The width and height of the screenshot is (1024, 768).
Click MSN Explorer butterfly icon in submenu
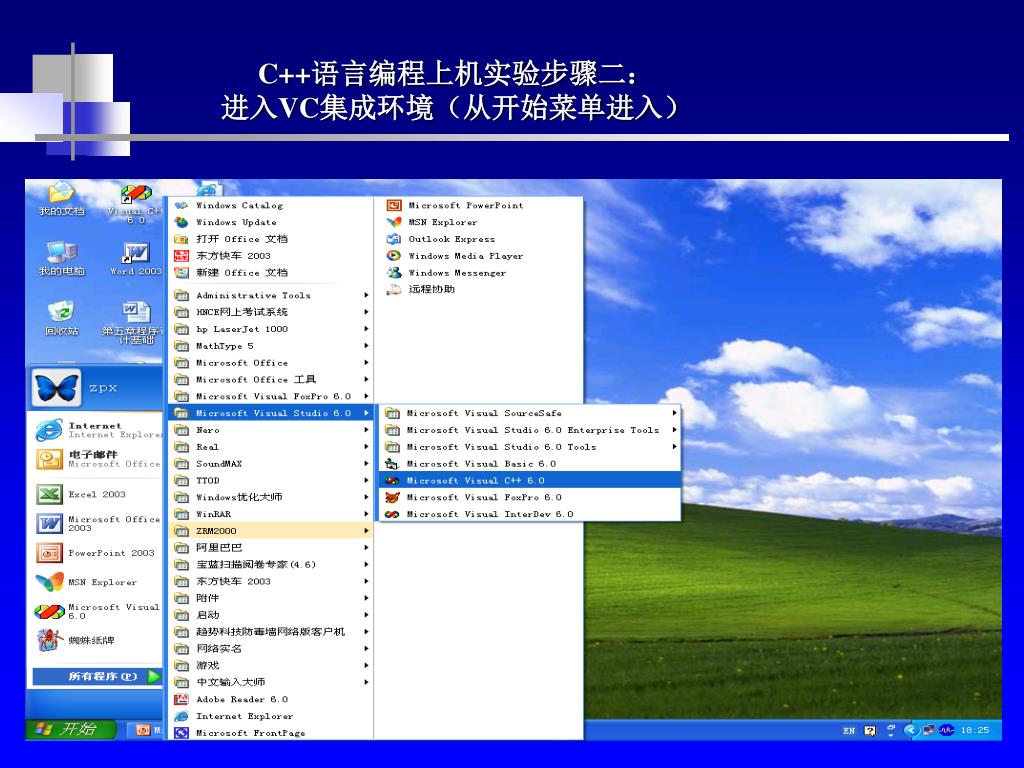pyautogui.click(x=394, y=222)
